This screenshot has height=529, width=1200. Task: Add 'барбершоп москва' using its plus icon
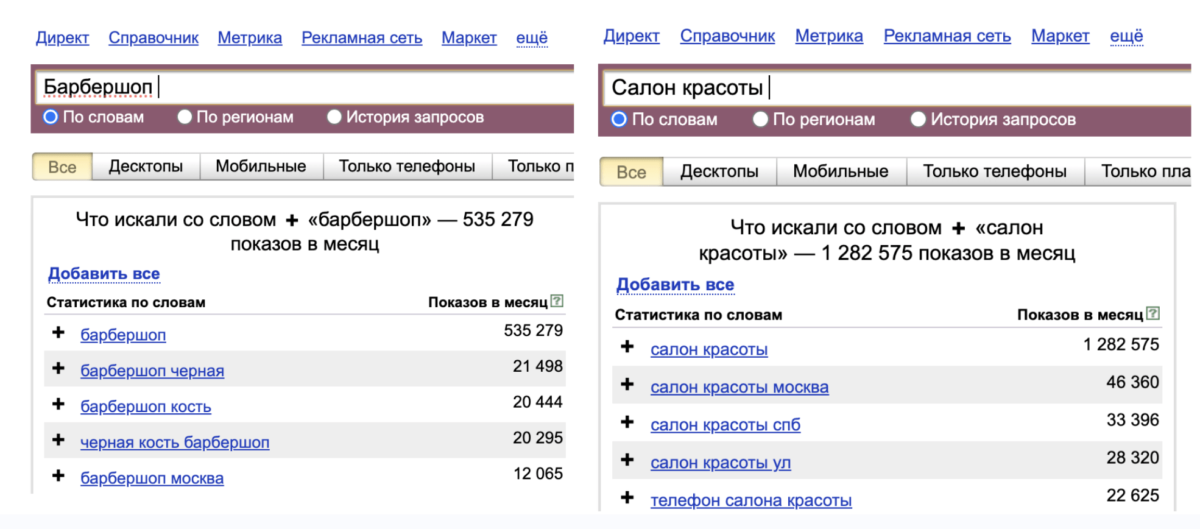click(58, 476)
